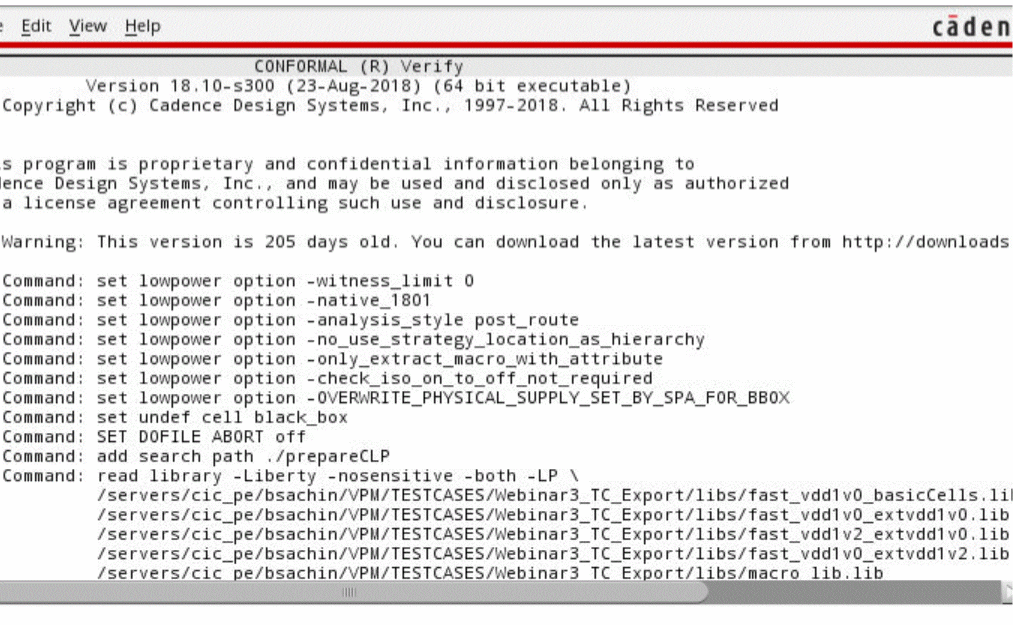Screen dimensions: 1013x625
Task: Click the '-analysis_style post_route' command line
Action: [x=290, y=319]
